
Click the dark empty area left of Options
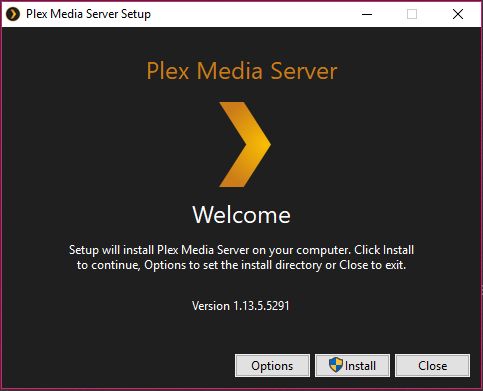117,366
